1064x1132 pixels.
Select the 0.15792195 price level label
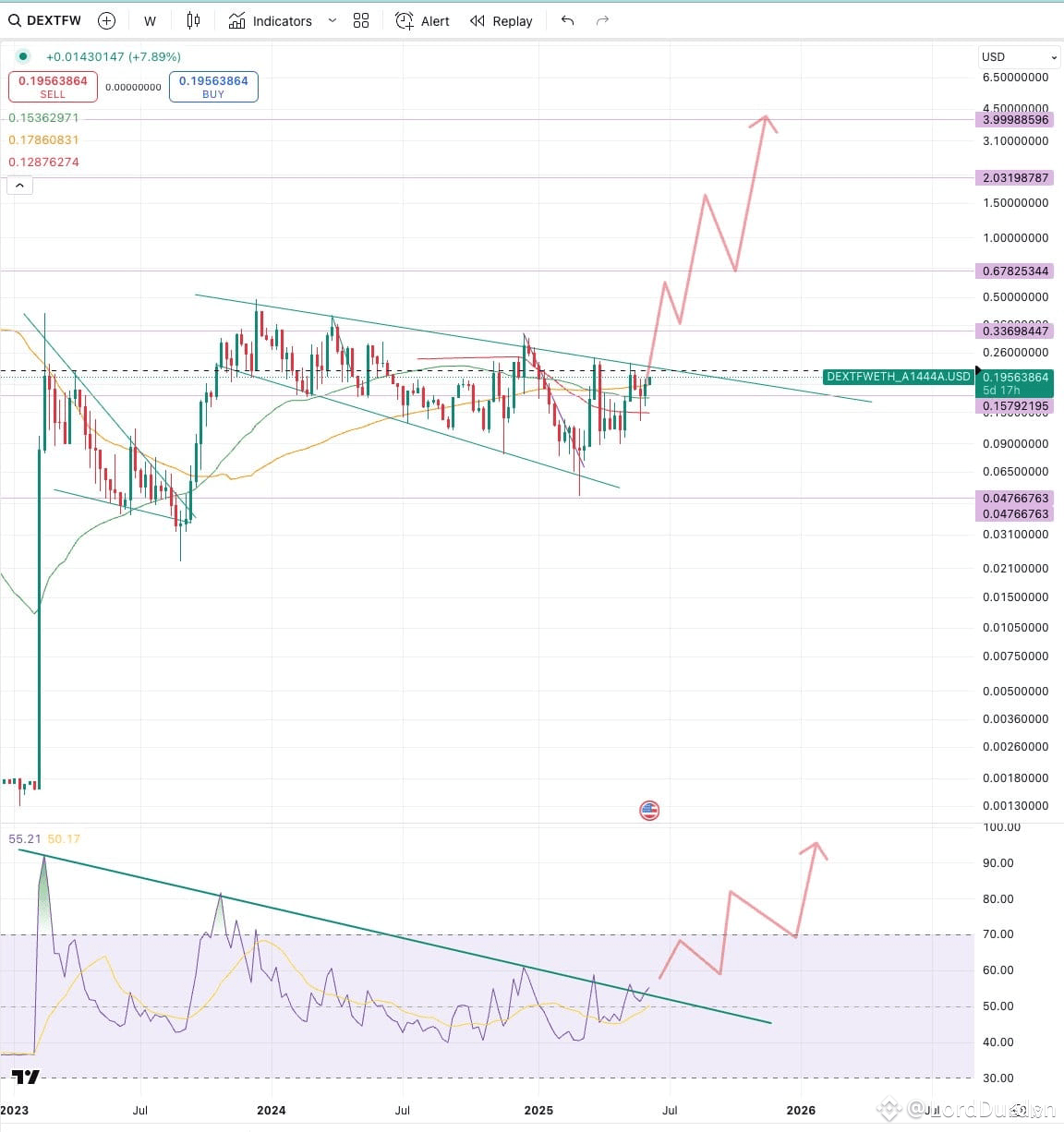click(x=1015, y=405)
